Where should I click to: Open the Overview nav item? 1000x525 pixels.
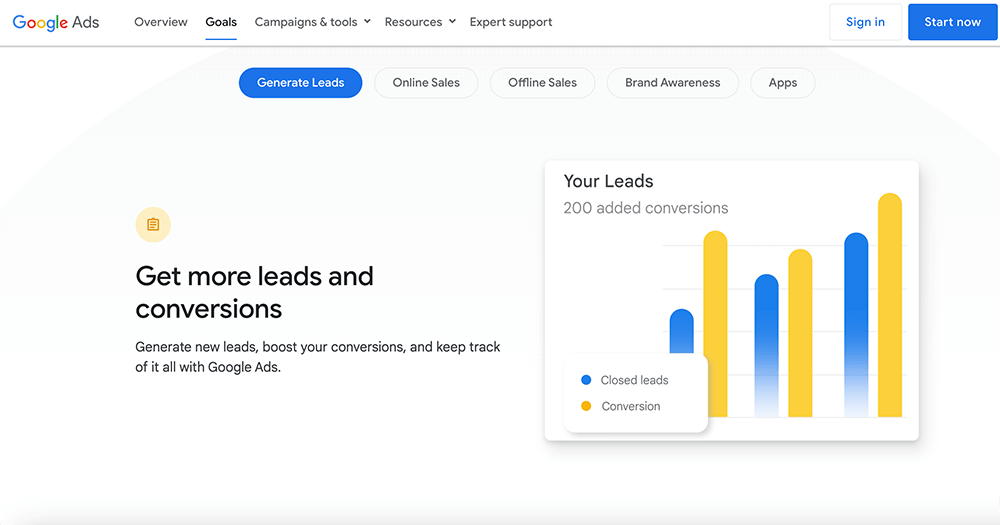161,22
